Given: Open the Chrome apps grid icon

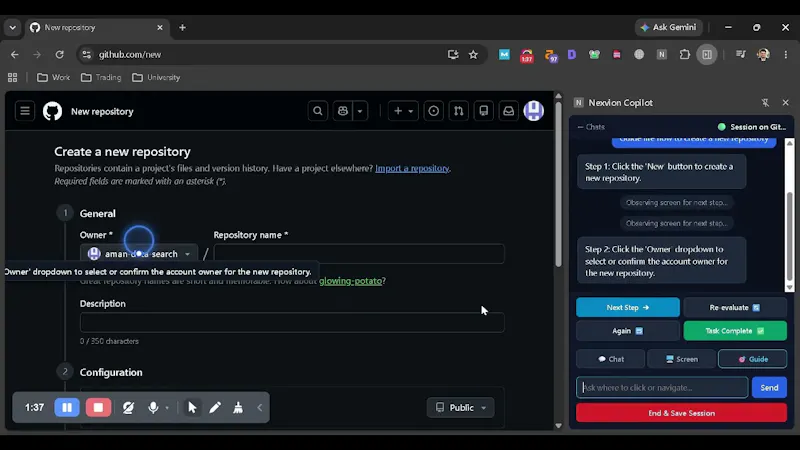Looking at the screenshot, I should (x=12, y=78).
